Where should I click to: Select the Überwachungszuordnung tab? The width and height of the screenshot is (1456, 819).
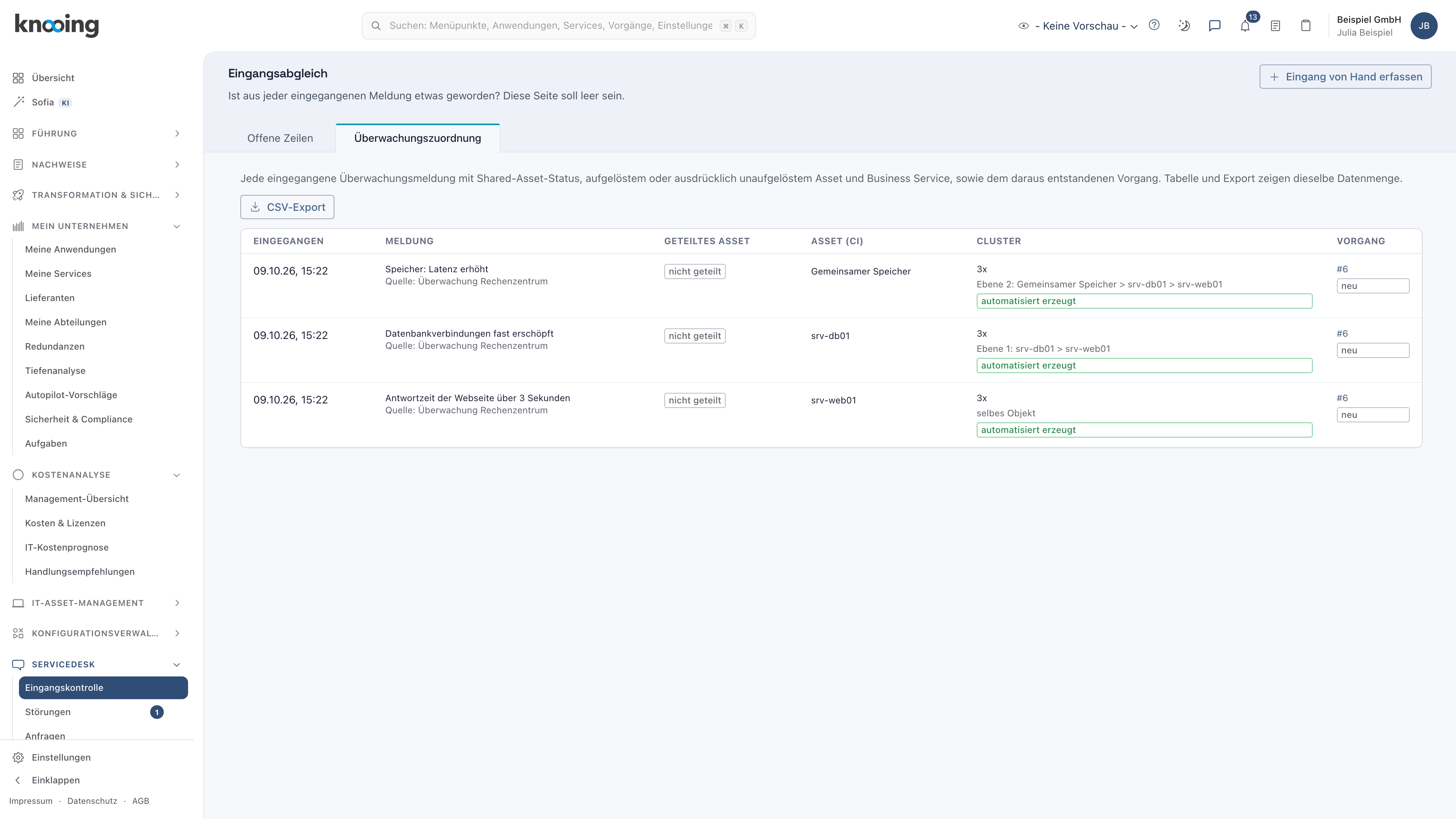tap(418, 138)
